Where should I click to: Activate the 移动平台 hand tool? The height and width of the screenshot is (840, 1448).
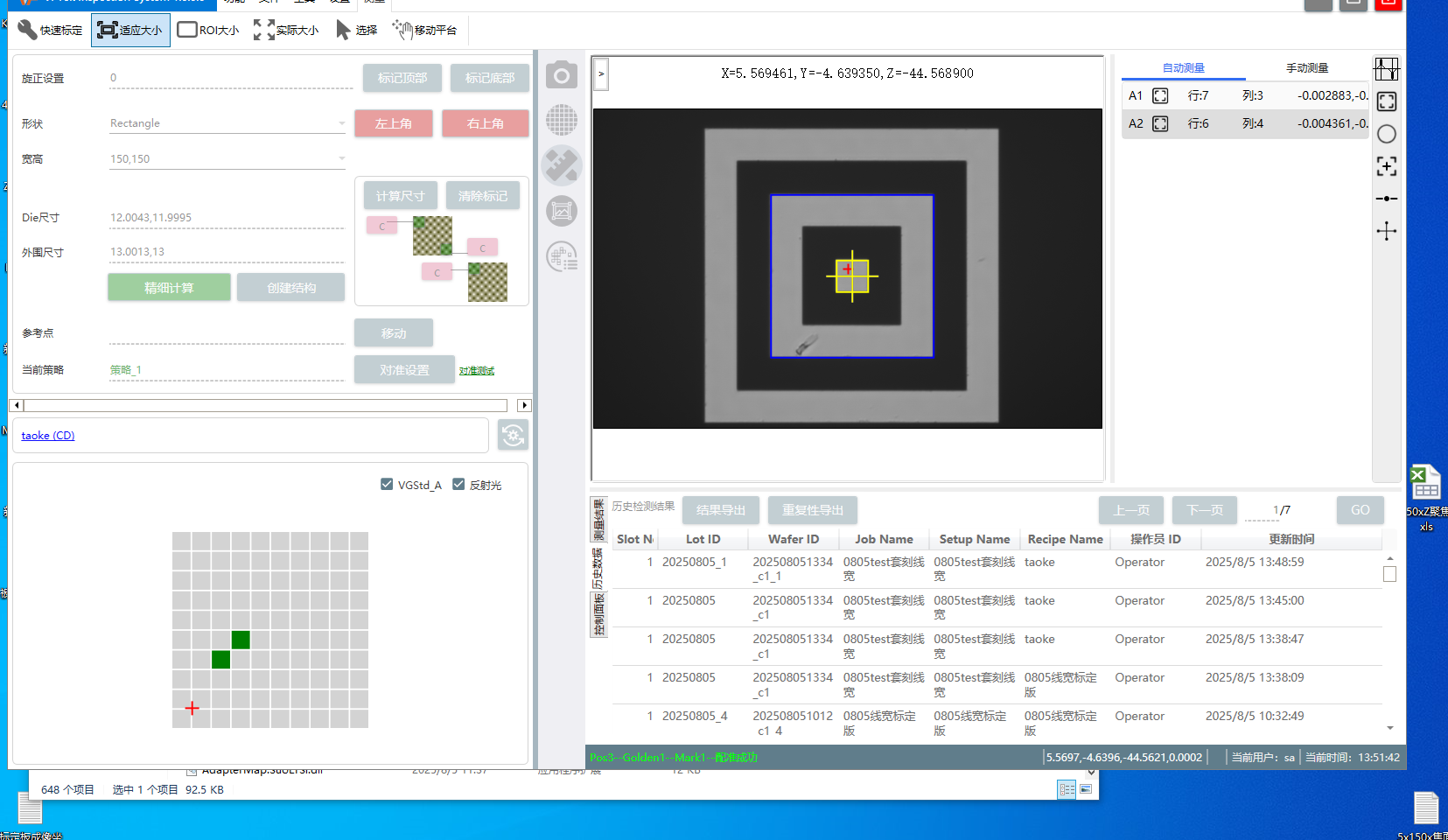[425, 30]
